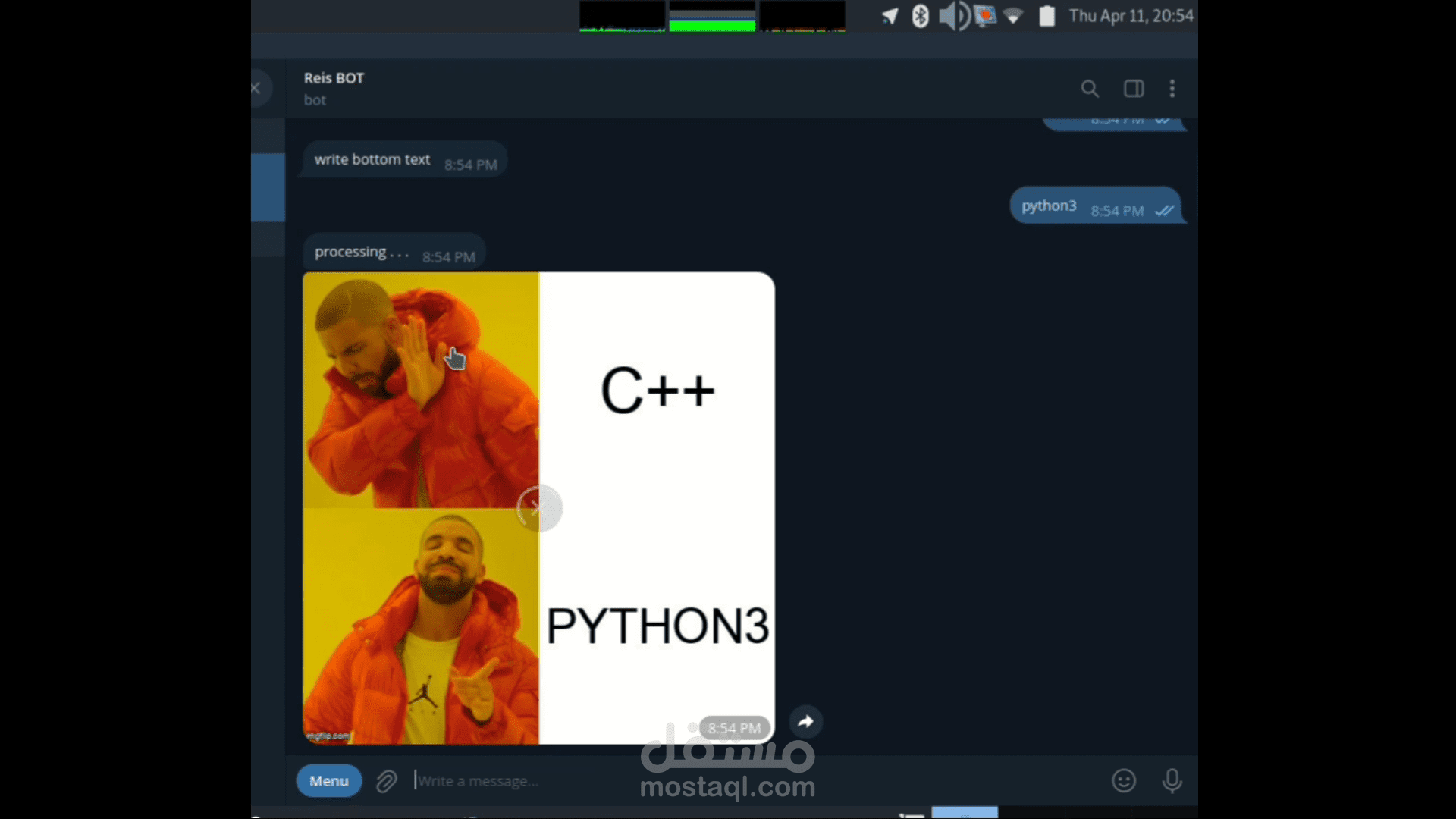Open the Drake meme image preview
Viewport: 1456px width, 819px height.
pos(538,507)
